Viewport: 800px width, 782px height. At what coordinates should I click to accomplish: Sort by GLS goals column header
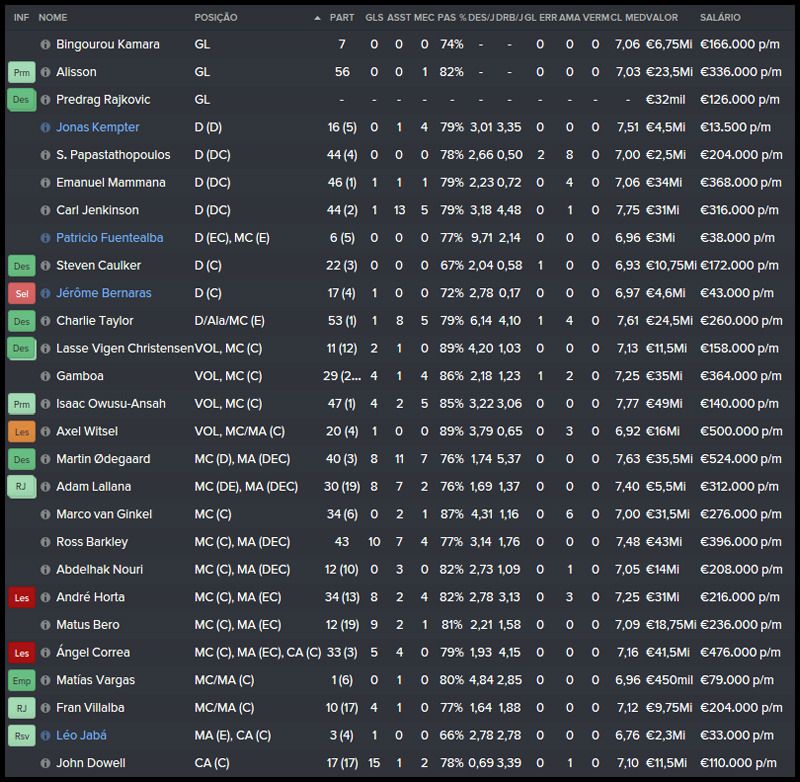pyautogui.click(x=374, y=18)
